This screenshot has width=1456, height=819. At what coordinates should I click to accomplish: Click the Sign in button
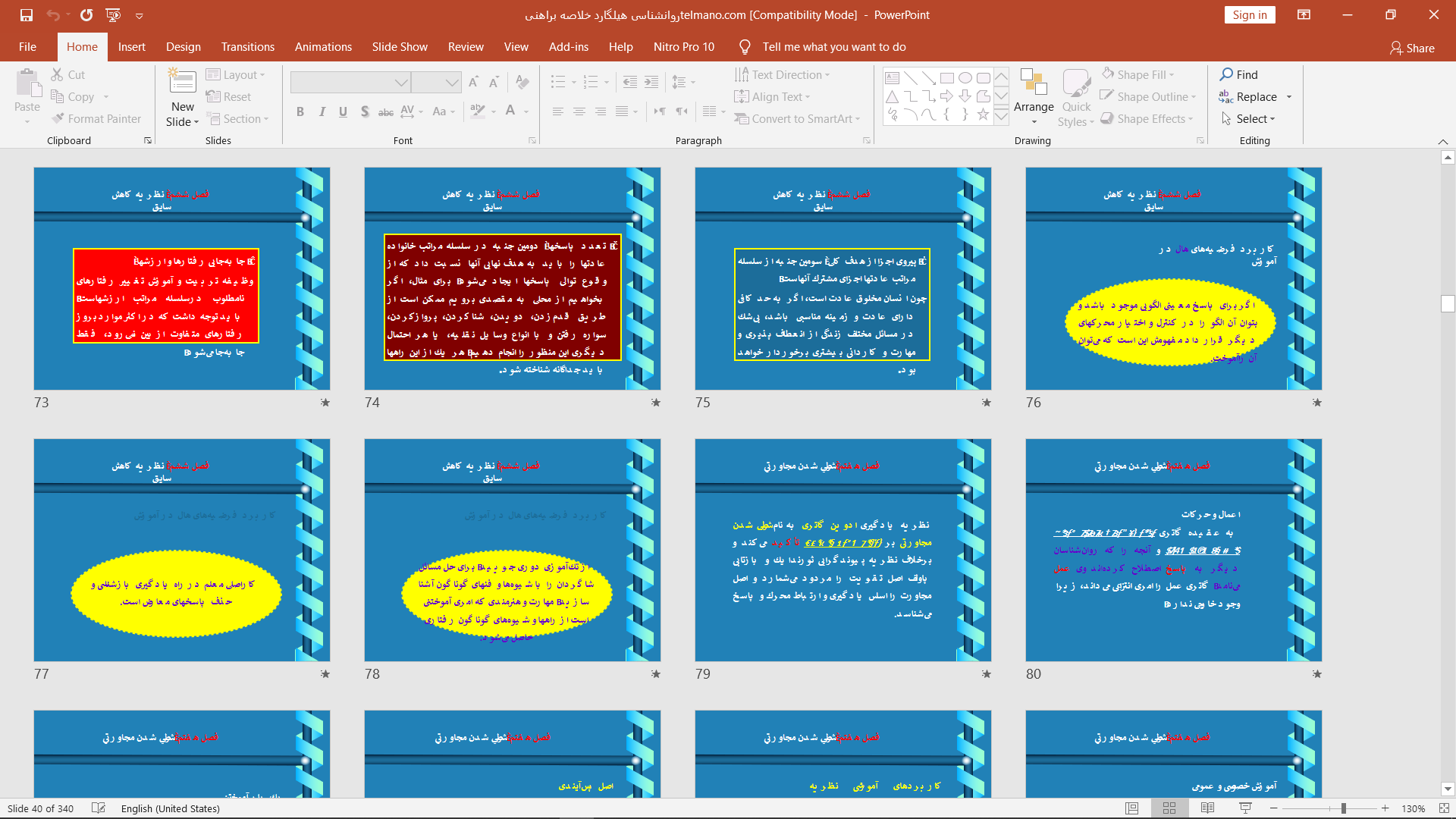(x=1250, y=15)
